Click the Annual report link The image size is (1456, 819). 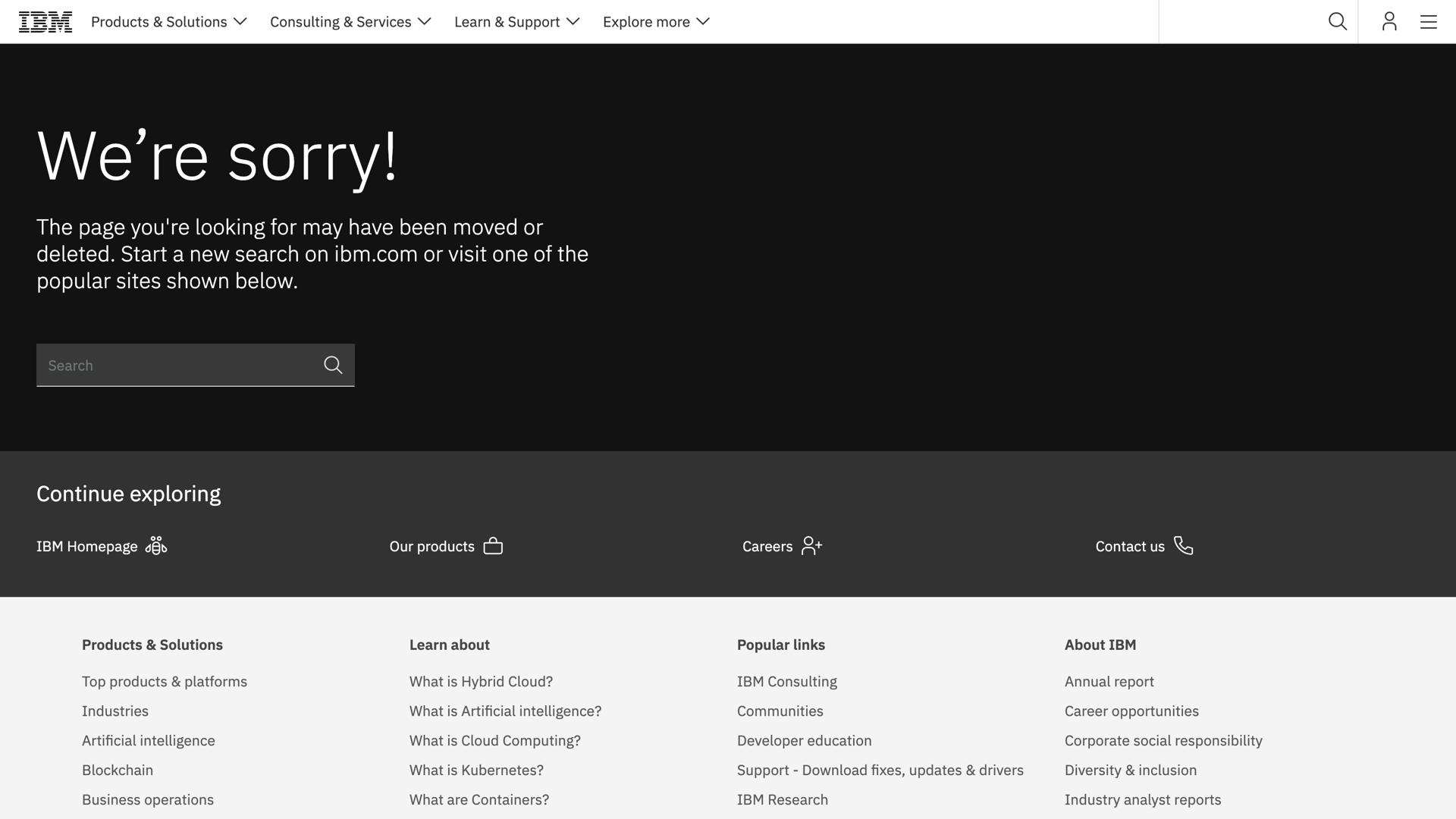(1109, 681)
